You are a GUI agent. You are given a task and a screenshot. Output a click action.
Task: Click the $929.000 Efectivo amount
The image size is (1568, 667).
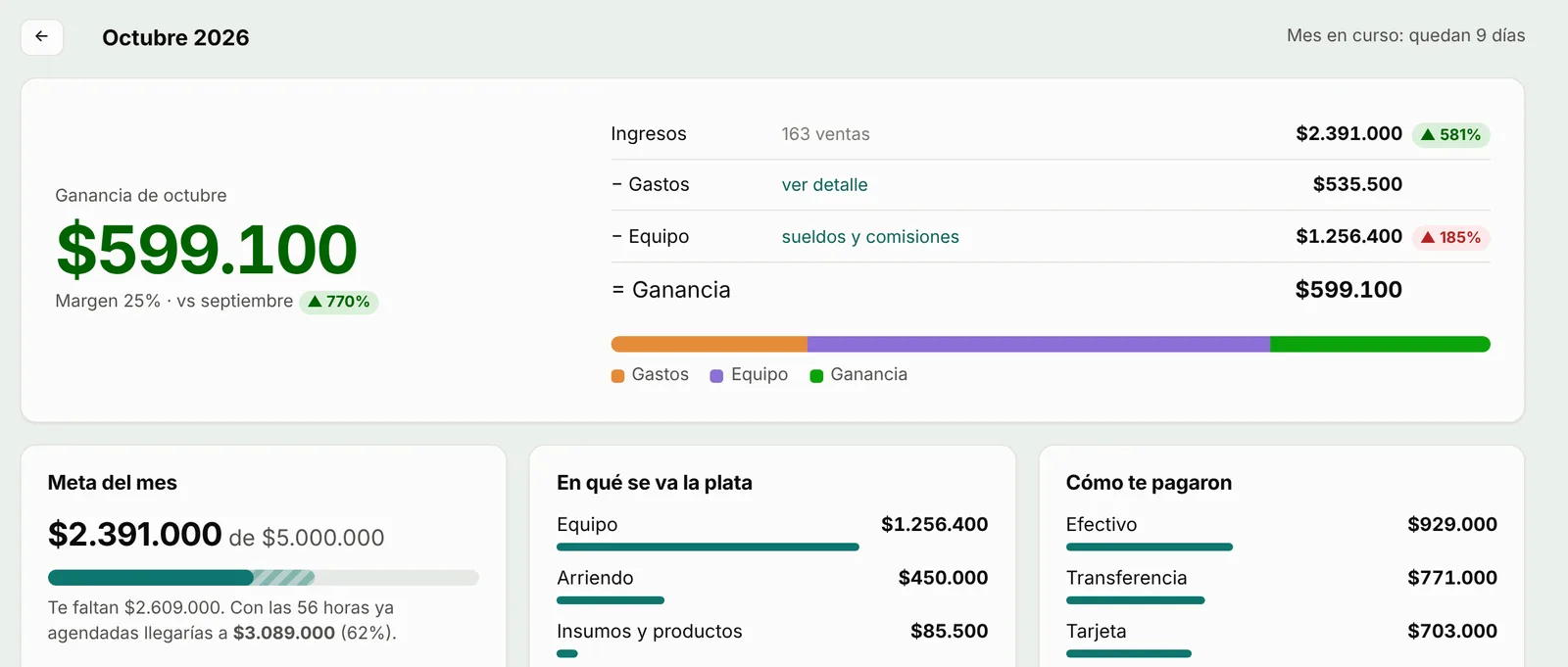tap(1452, 524)
